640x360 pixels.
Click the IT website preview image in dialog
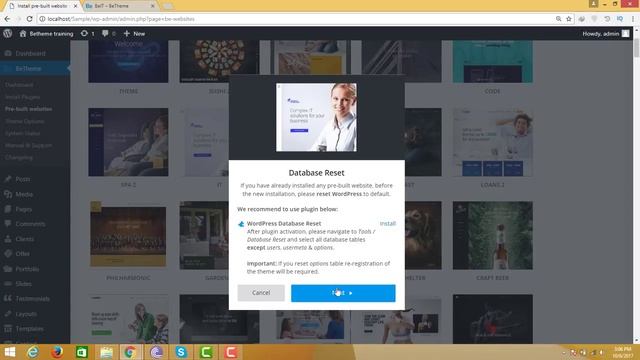point(316,117)
